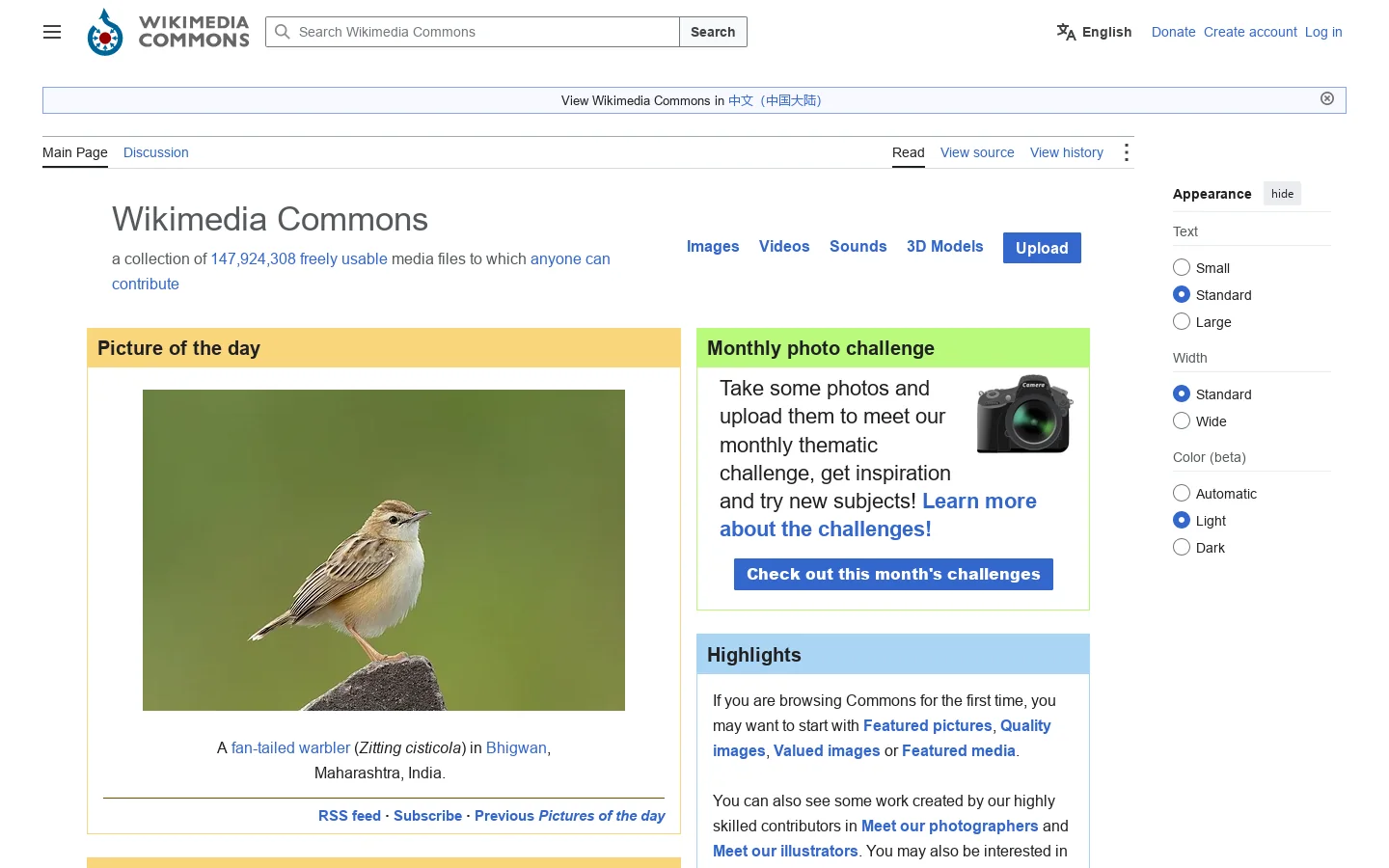The height and width of the screenshot is (868, 1389).
Task: Open Valued images link
Action: tap(827, 750)
